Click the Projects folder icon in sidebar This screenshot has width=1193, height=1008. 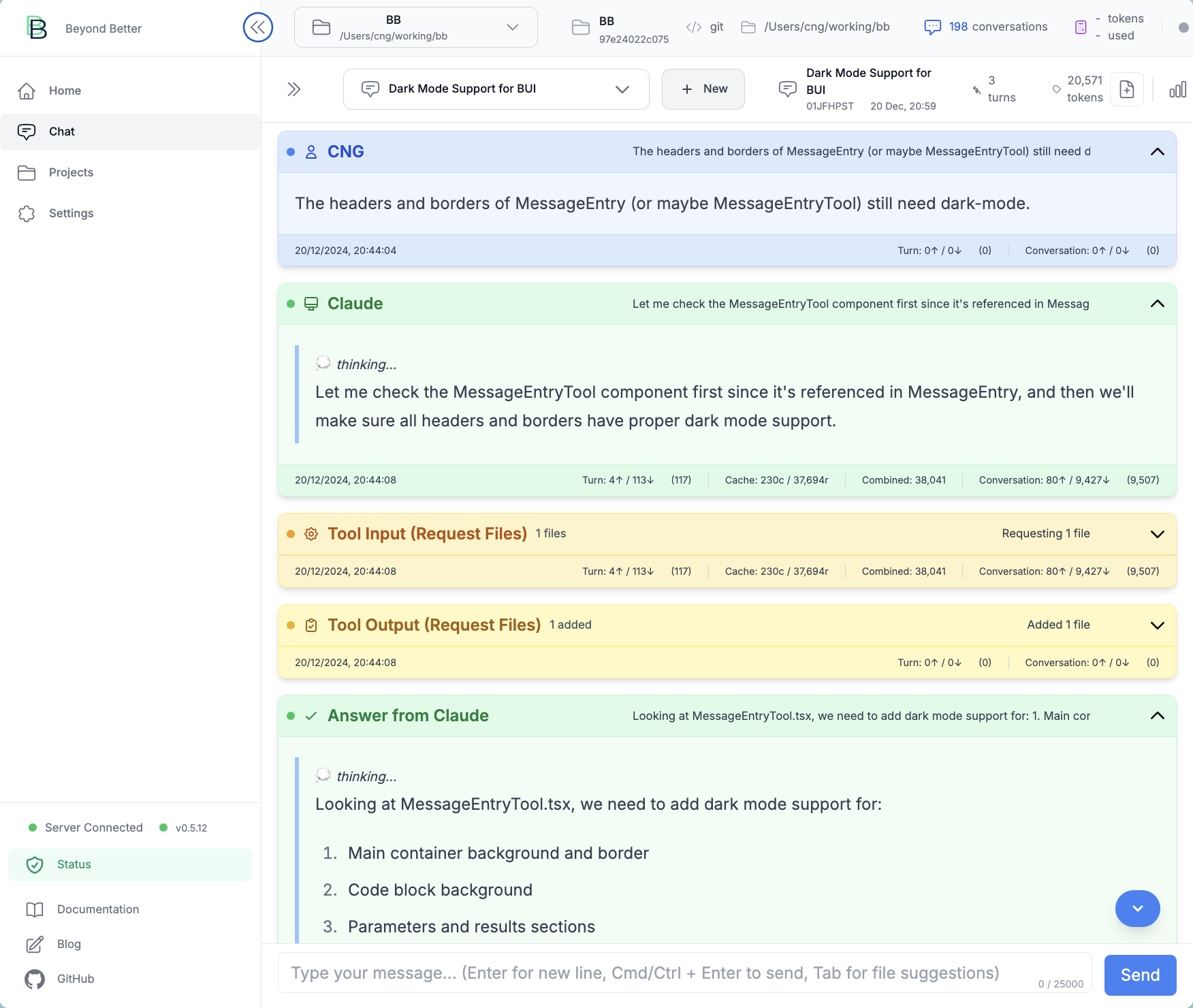(x=27, y=172)
